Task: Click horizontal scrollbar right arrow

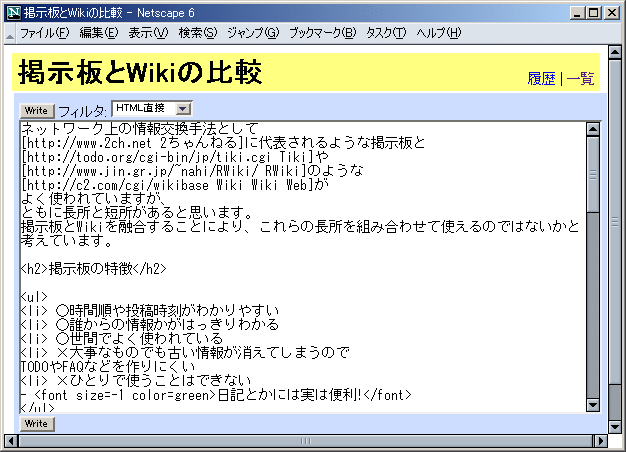Action: coord(600,441)
